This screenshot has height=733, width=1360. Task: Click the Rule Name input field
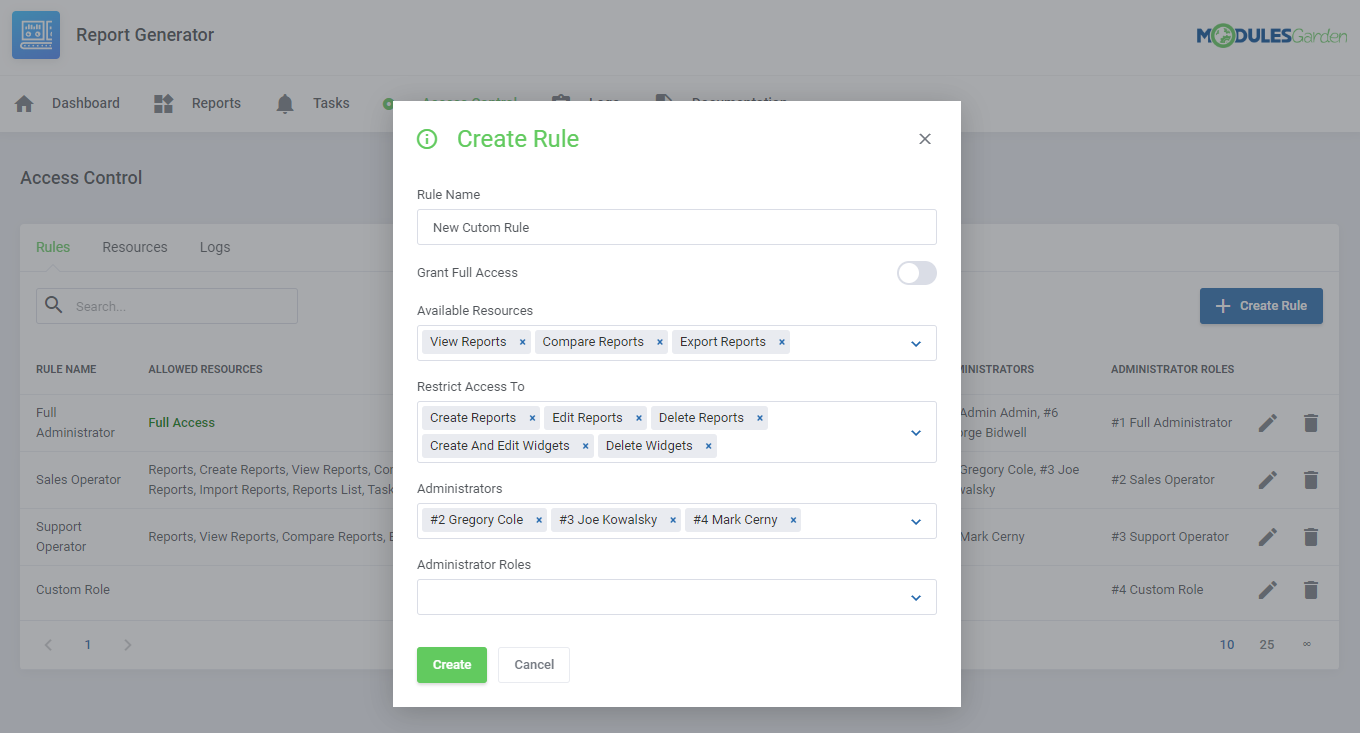tap(676, 227)
